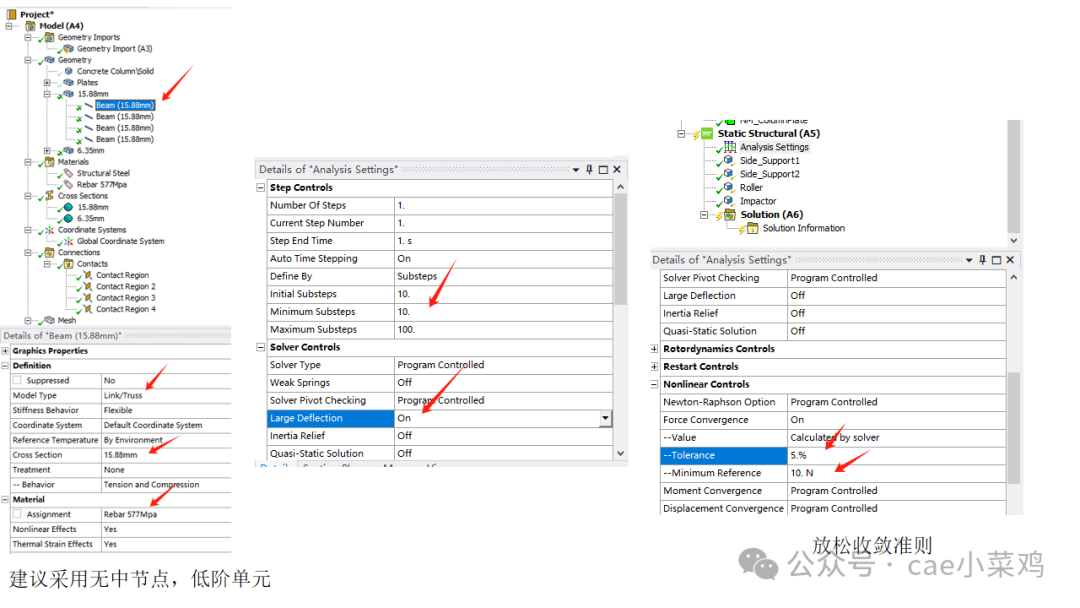Click the Model Type Link/Truss value
This screenshot has height=608, width=1080.
pyautogui.click(x=166, y=395)
